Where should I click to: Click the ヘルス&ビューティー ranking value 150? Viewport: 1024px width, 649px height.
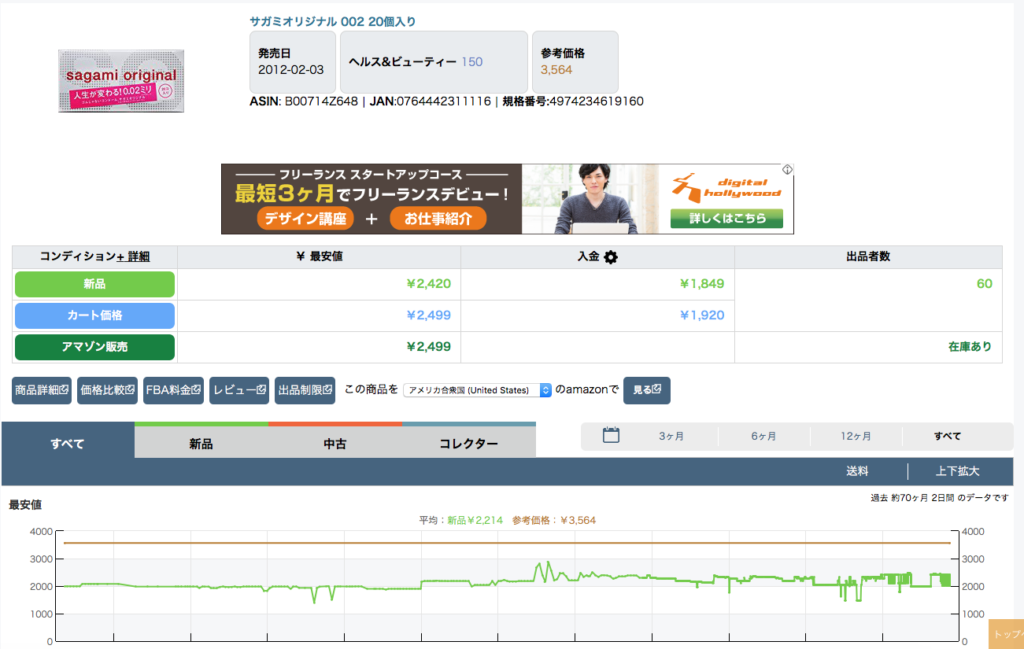point(472,62)
